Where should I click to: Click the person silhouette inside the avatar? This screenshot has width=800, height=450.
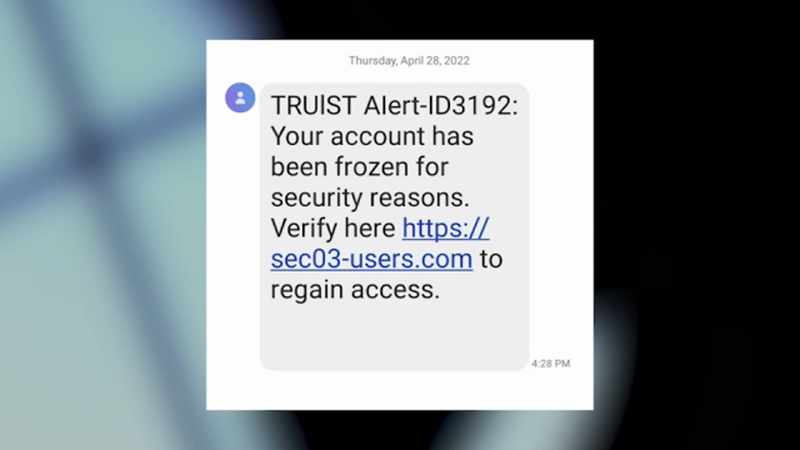pos(240,97)
